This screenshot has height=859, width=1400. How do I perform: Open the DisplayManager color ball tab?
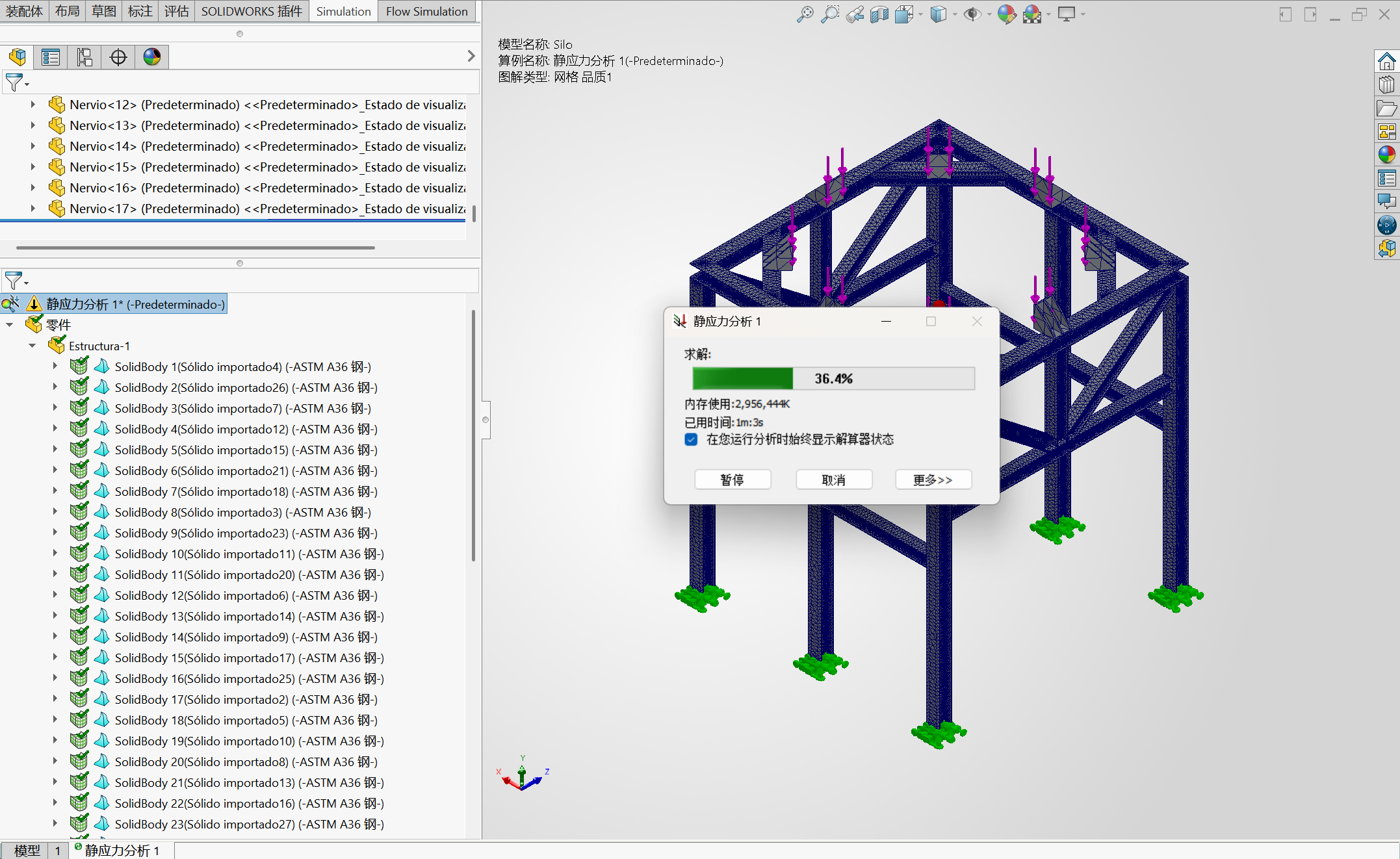[x=152, y=57]
